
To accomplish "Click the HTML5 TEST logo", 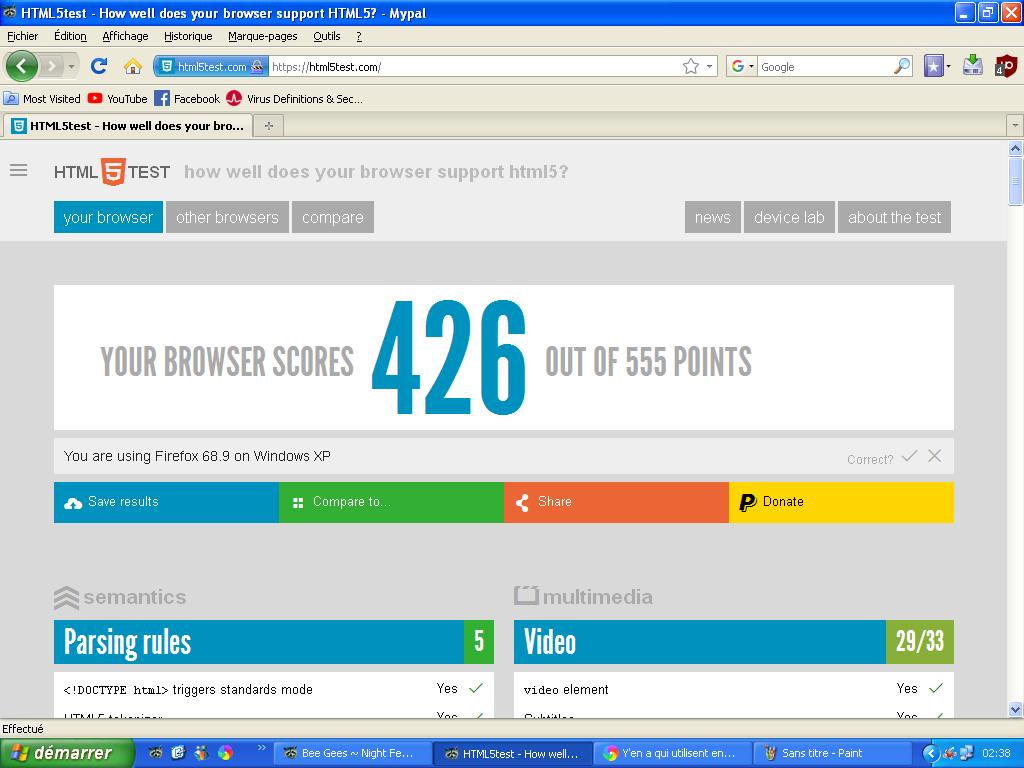I will click(x=112, y=172).
